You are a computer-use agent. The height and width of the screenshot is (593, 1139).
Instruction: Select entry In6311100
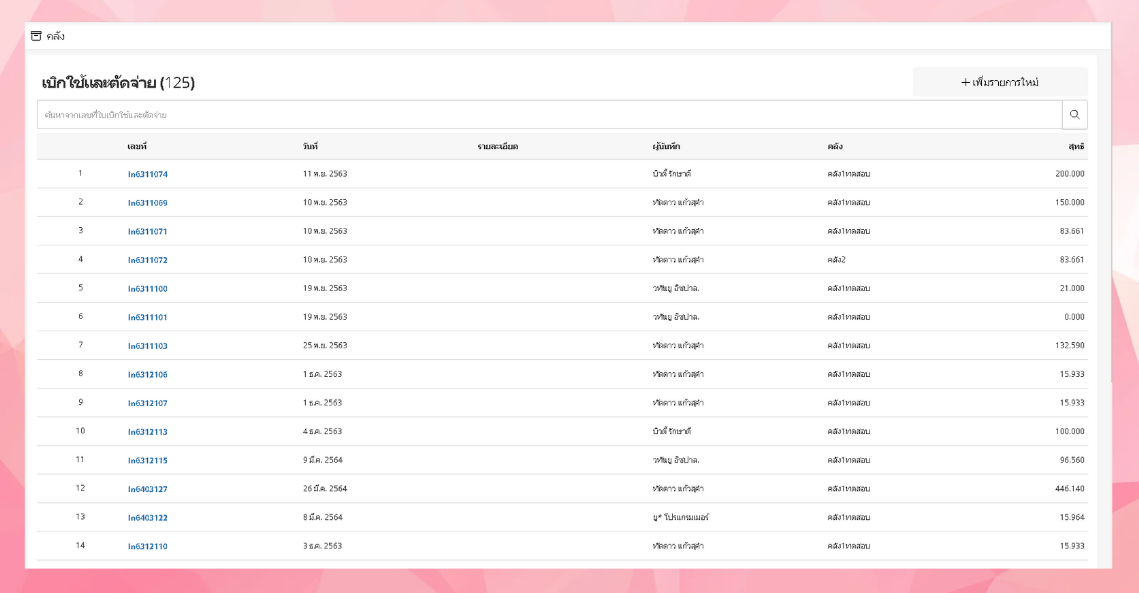tap(148, 289)
